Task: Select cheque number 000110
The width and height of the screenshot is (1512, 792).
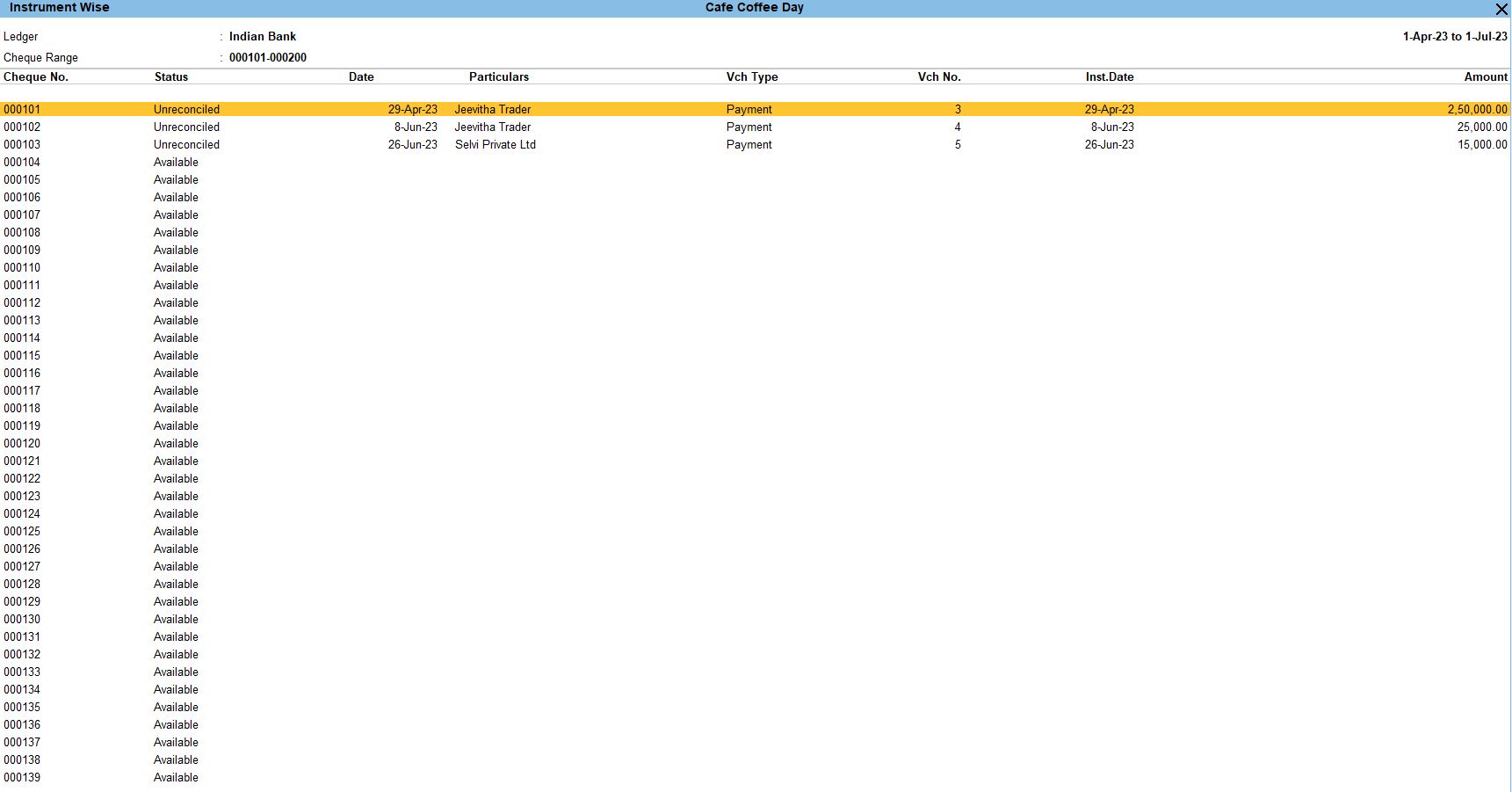Action: (x=22, y=267)
